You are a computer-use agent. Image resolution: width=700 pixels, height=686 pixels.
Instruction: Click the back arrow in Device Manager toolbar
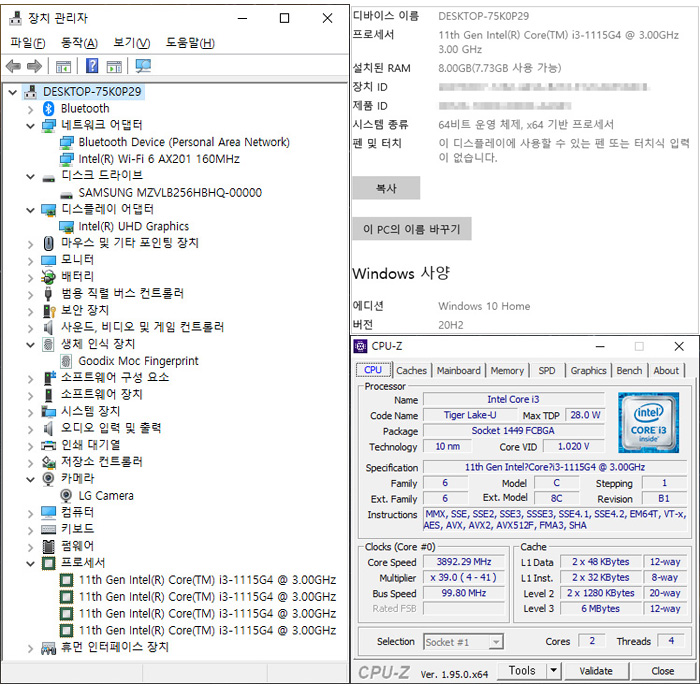click(x=13, y=67)
